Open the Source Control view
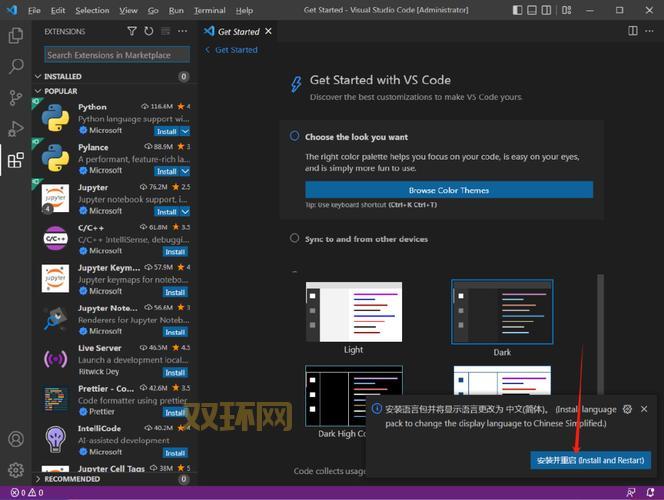Screen dimensions: 664x500 (16, 98)
